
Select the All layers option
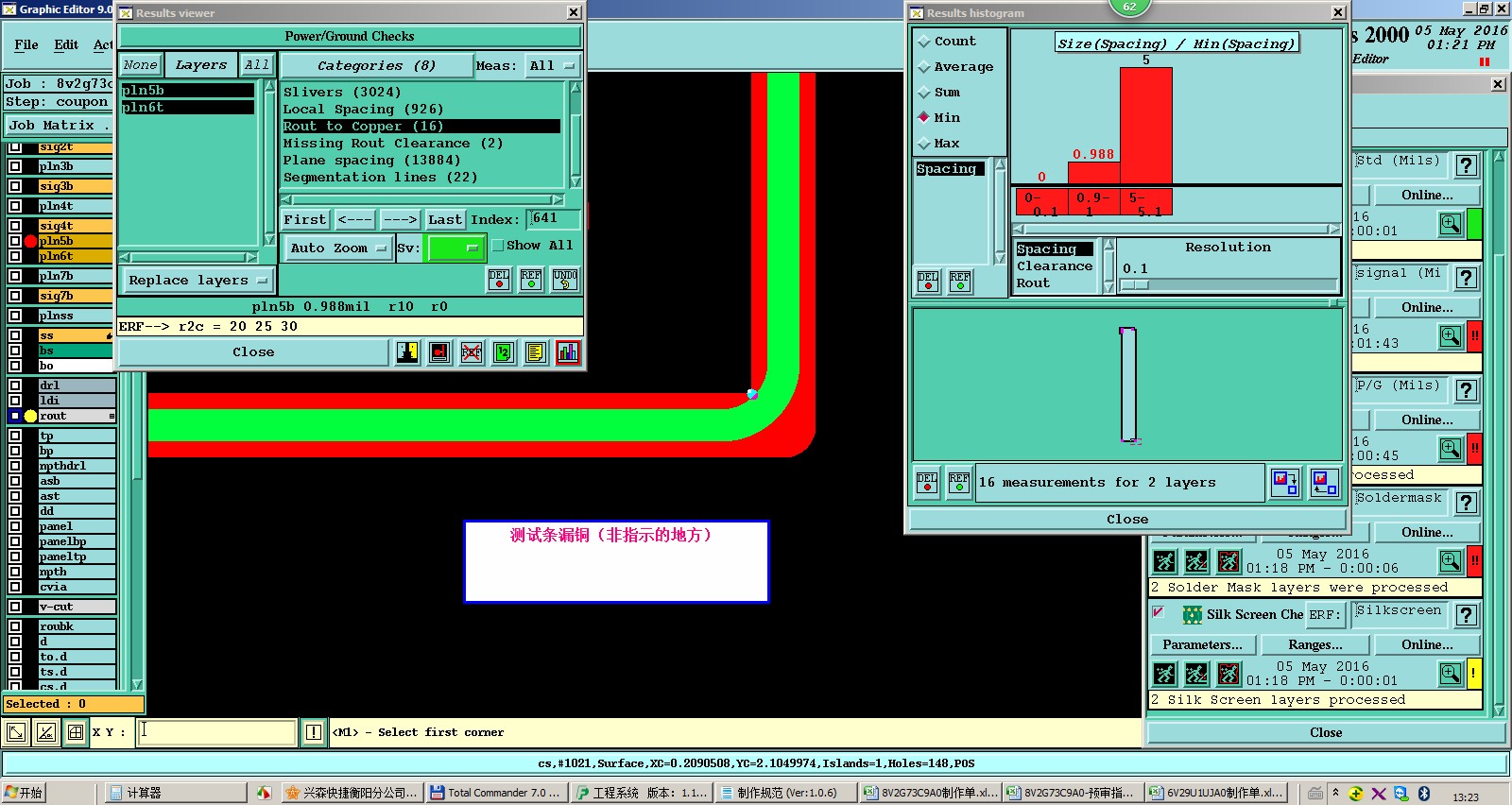257,65
